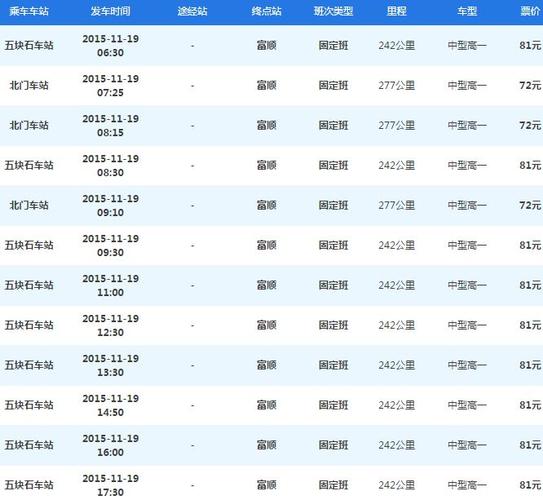This screenshot has height=500, width=543.
Task: Select the 09:10 departure time cell
Action: click(110, 206)
